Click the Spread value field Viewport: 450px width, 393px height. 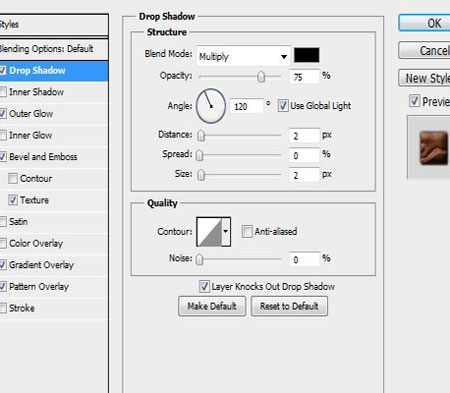(304, 155)
